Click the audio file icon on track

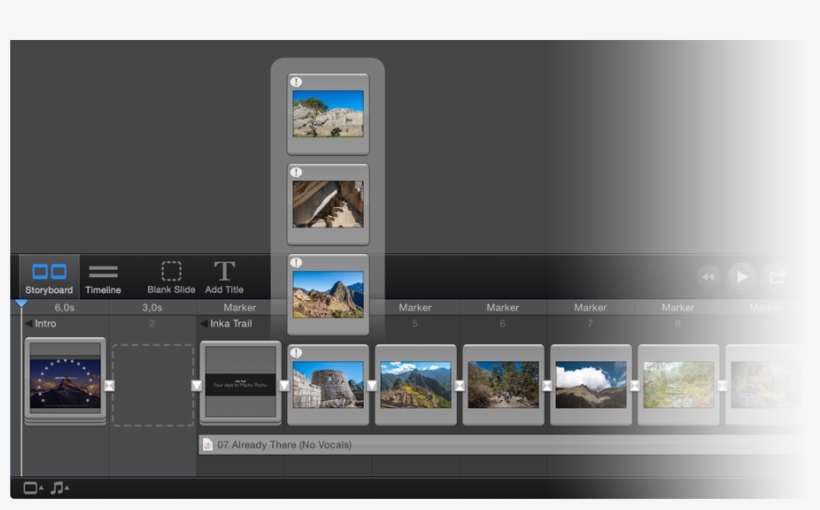(x=208, y=445)
